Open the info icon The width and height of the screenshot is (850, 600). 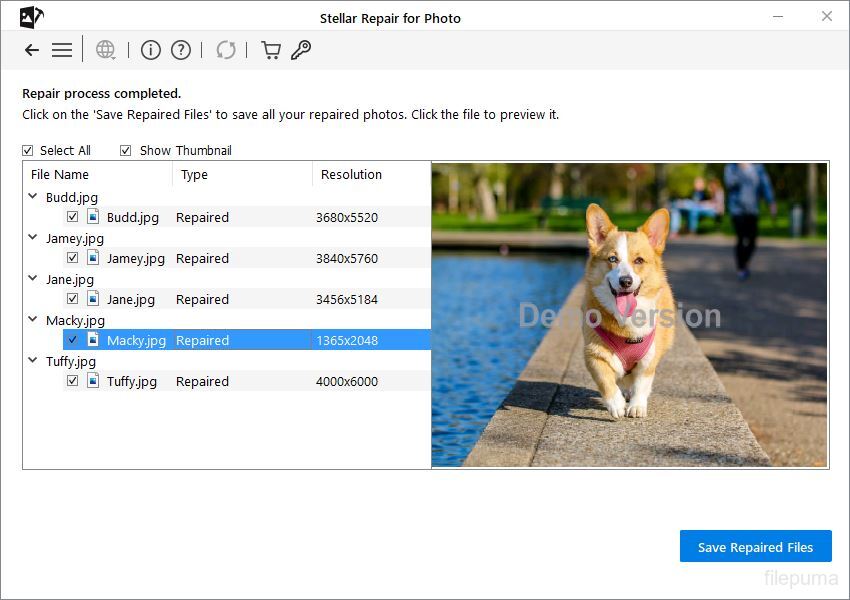click(150, 50)
